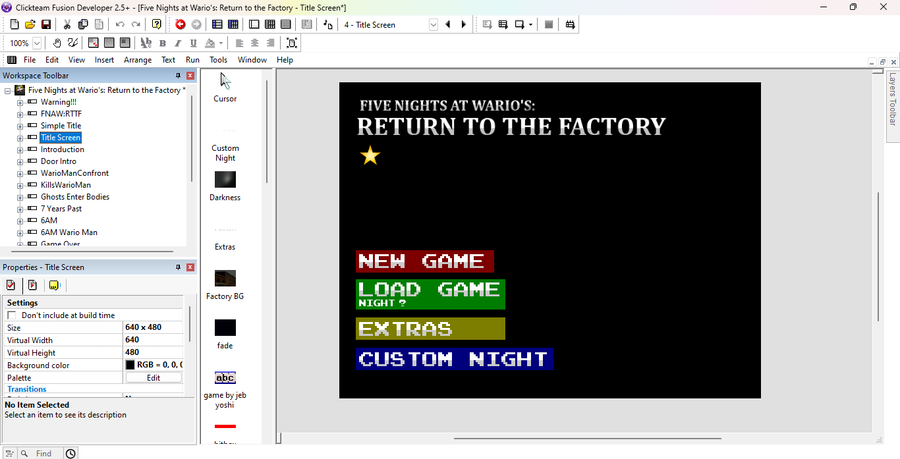Open the Arrange menu
Screen dimensions: 900x459
tap(138, 60)
